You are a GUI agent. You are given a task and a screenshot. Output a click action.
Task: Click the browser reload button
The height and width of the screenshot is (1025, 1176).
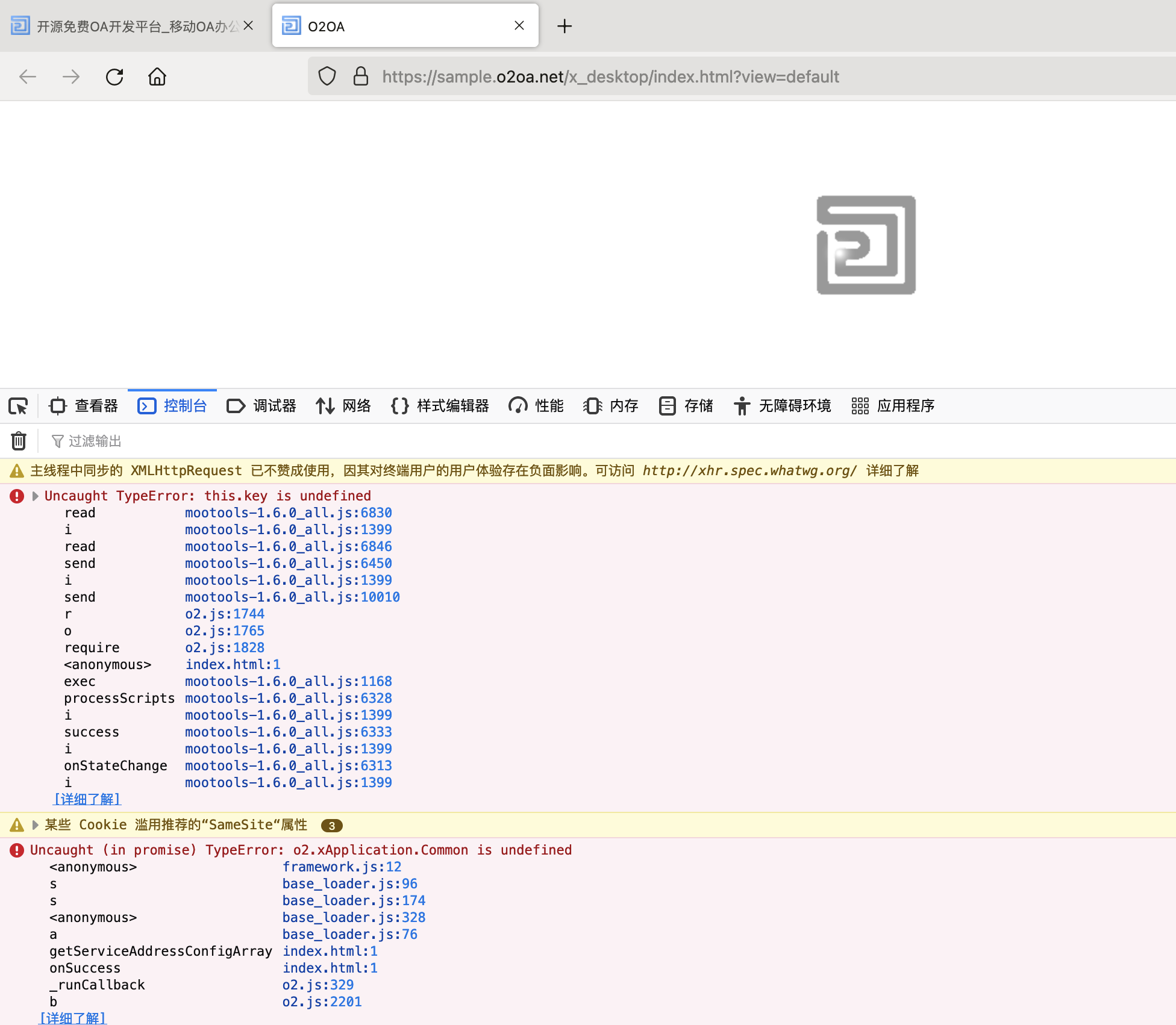tap(114, 77)
